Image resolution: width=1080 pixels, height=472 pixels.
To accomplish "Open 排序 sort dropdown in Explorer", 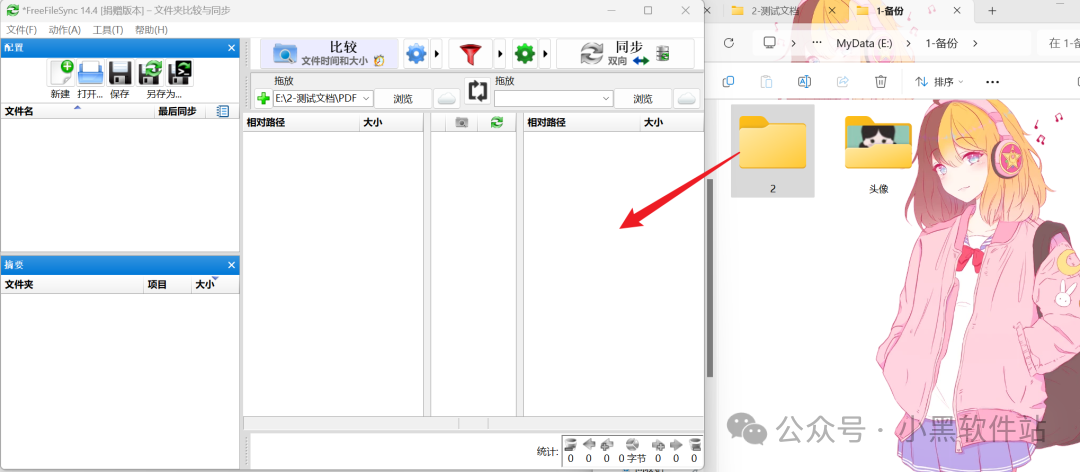I will pos(939,81).
